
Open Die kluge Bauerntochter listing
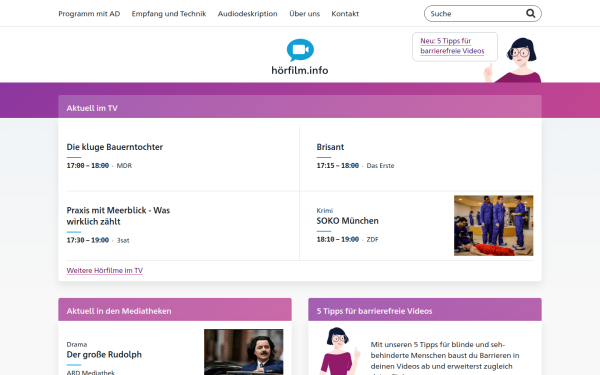[x=115, y=147]
